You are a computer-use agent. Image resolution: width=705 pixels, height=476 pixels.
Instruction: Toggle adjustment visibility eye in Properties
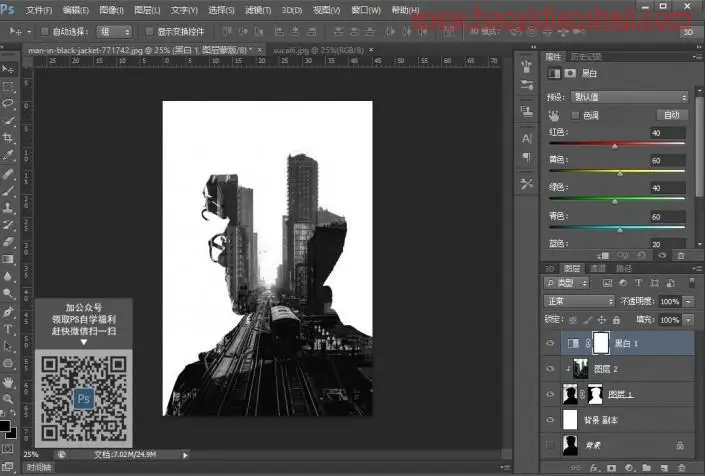pos(662,255)
